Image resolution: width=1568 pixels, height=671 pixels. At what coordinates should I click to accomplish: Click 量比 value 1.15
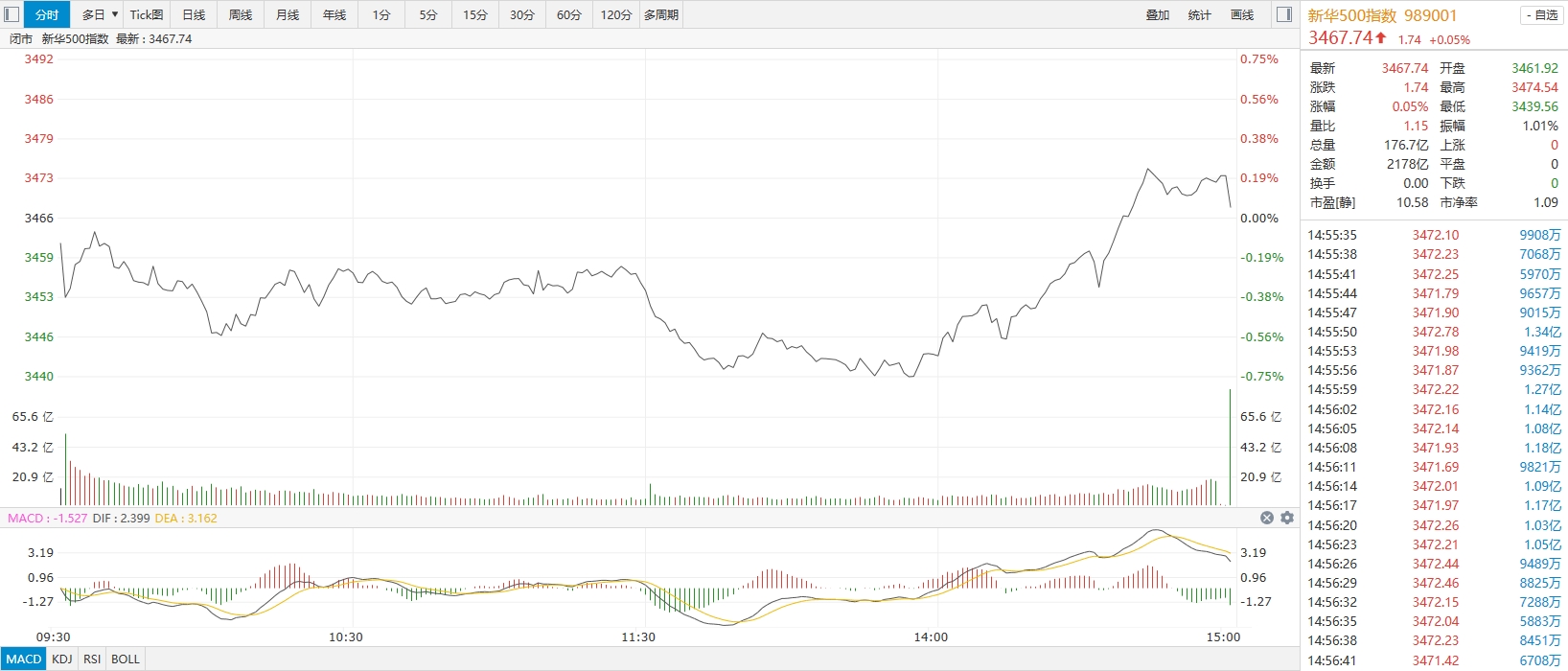pyautogui.click(x=1417, y=126)
